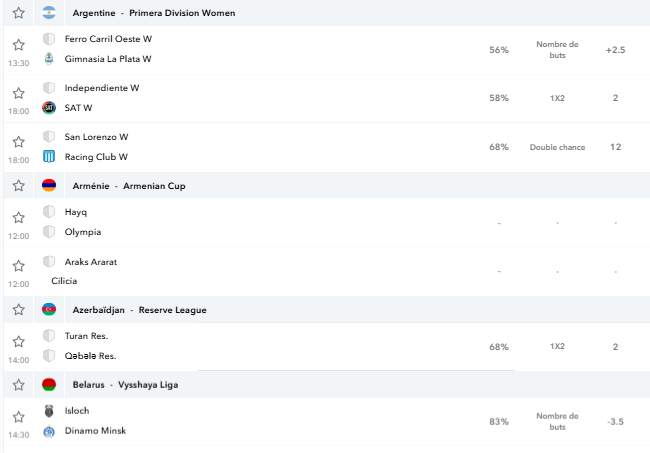Favorite the Argentine Primera Division Women league
This screenshot has width=650, height=453.
[x=18, y=13]
